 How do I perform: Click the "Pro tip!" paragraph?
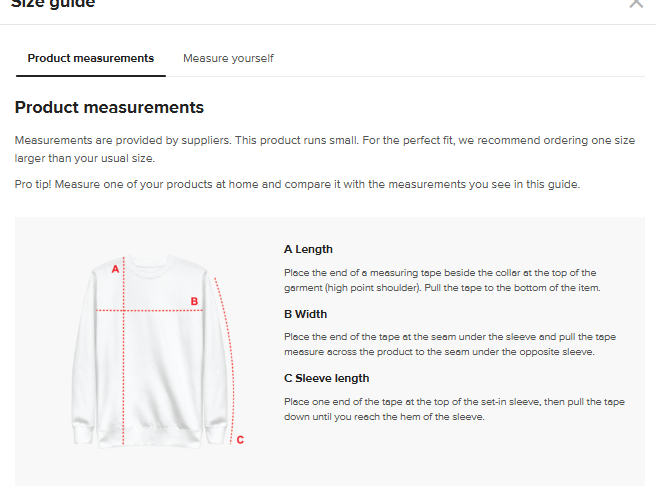tap(297, 184)
